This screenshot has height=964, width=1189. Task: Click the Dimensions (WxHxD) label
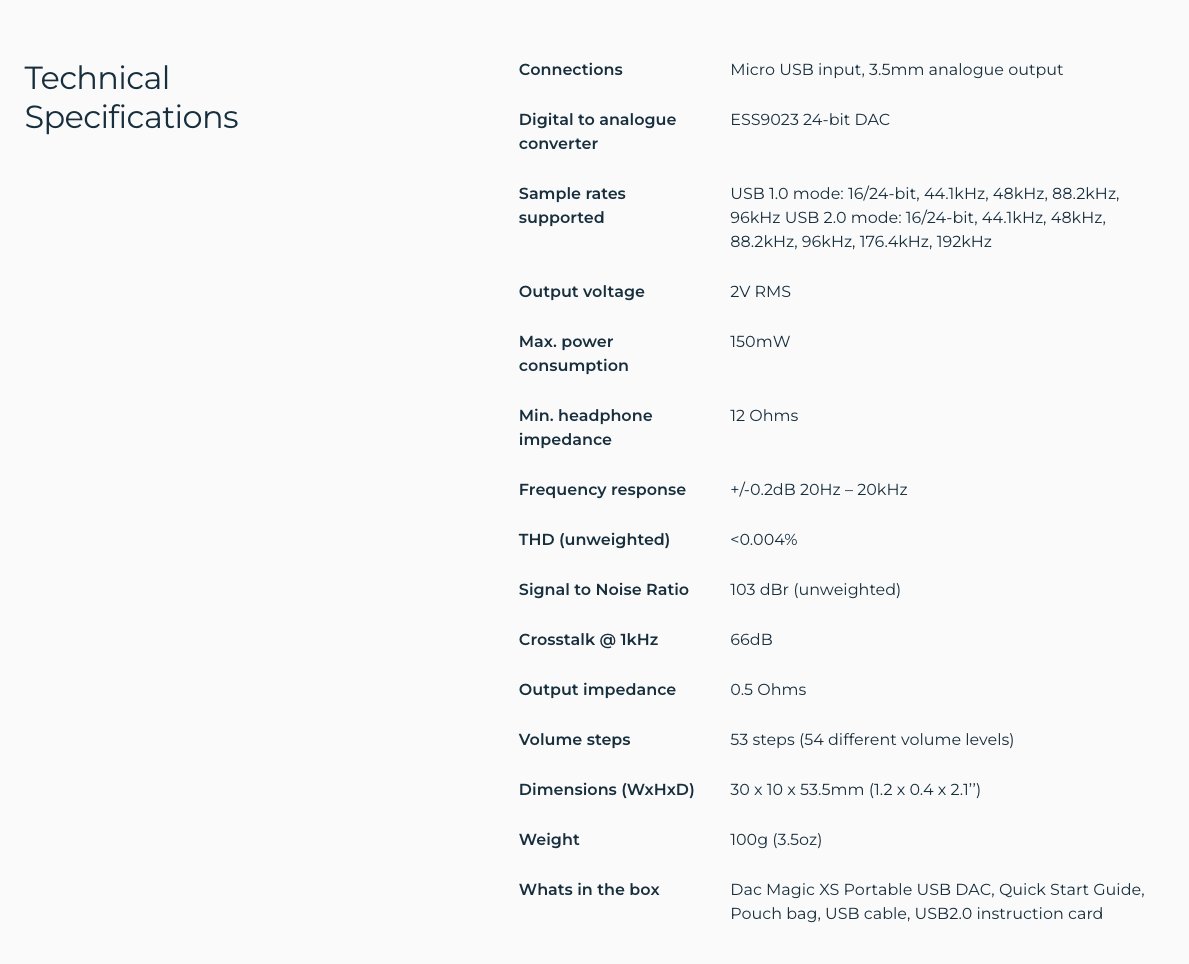pos(606,789)
